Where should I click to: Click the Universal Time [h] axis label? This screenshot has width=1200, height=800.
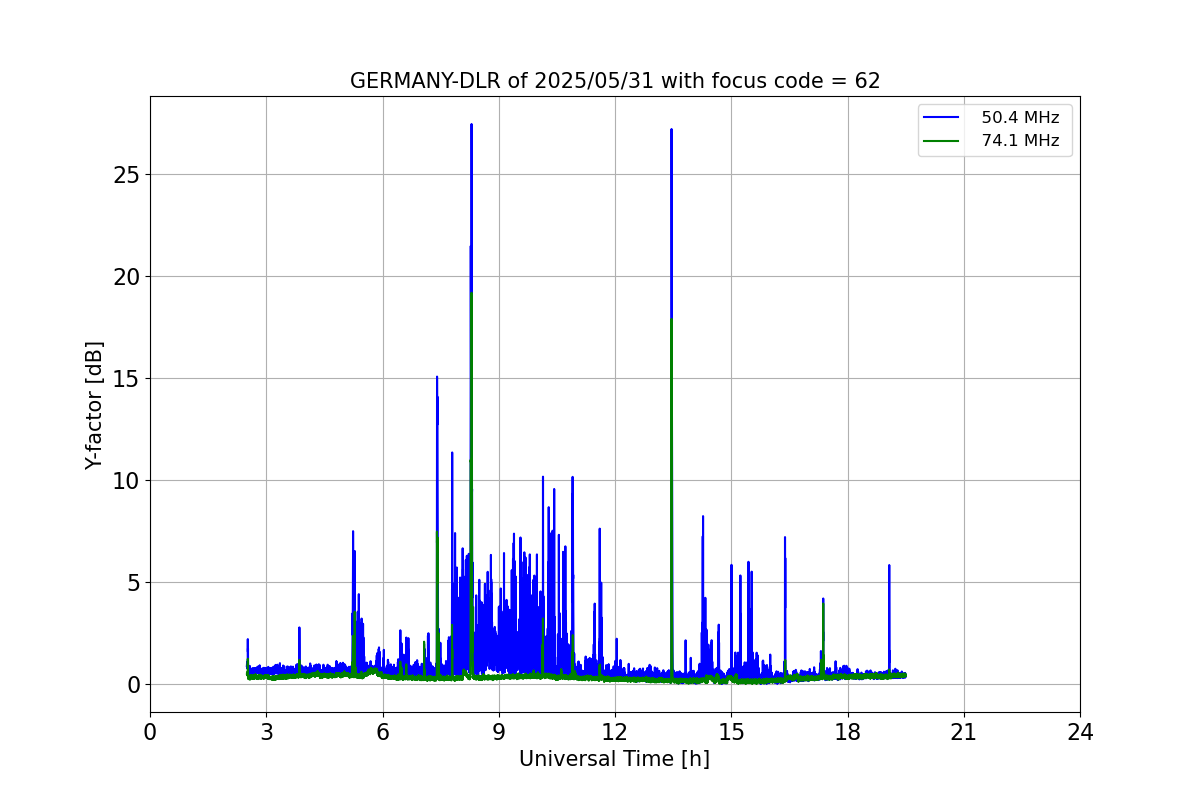click(x=614, y=759)
